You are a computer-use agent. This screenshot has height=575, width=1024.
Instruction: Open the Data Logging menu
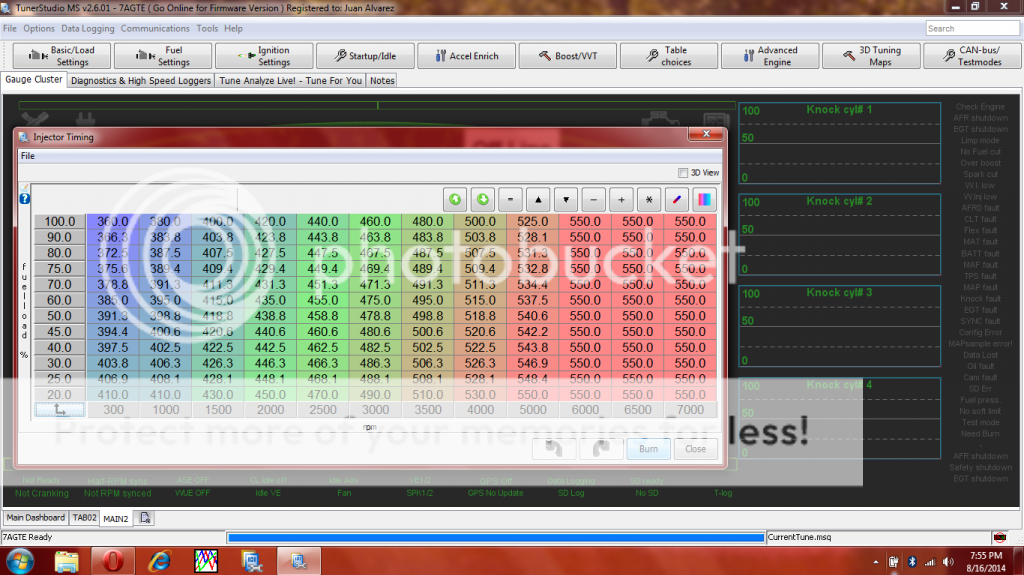pyautogui.click(x=87, y=29)
